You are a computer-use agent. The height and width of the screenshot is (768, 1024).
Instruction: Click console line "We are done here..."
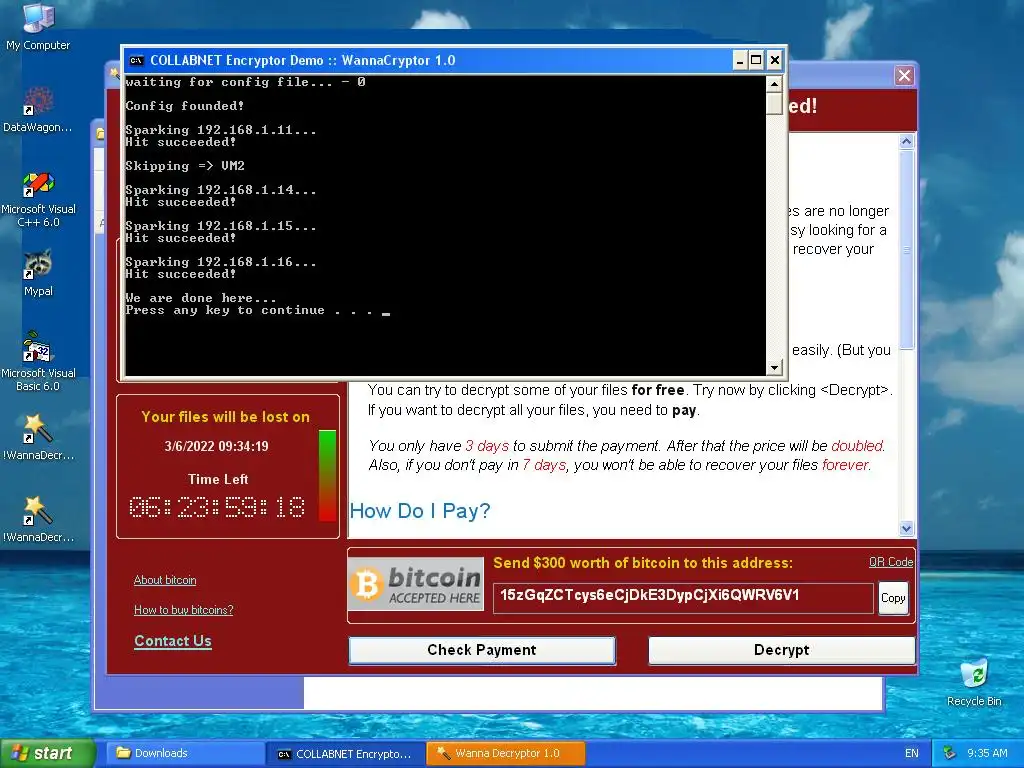click(x=200, y=298)
